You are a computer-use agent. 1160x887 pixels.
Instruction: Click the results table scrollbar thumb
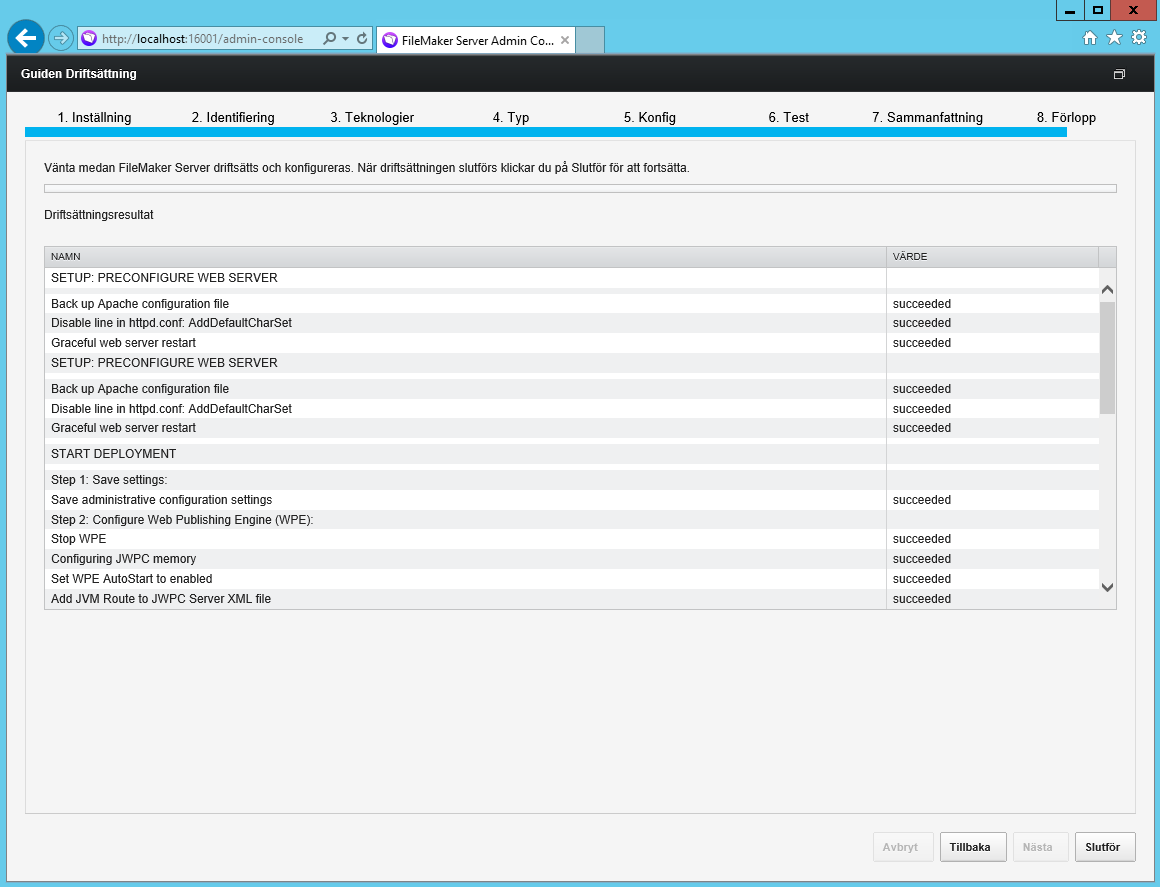click(x=1107, y=357)
